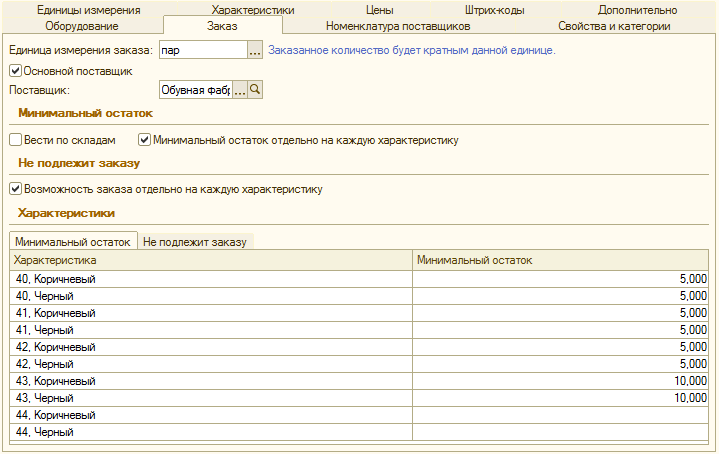
Task: Open Свойства и категории tab
Action: coord(614,26)
